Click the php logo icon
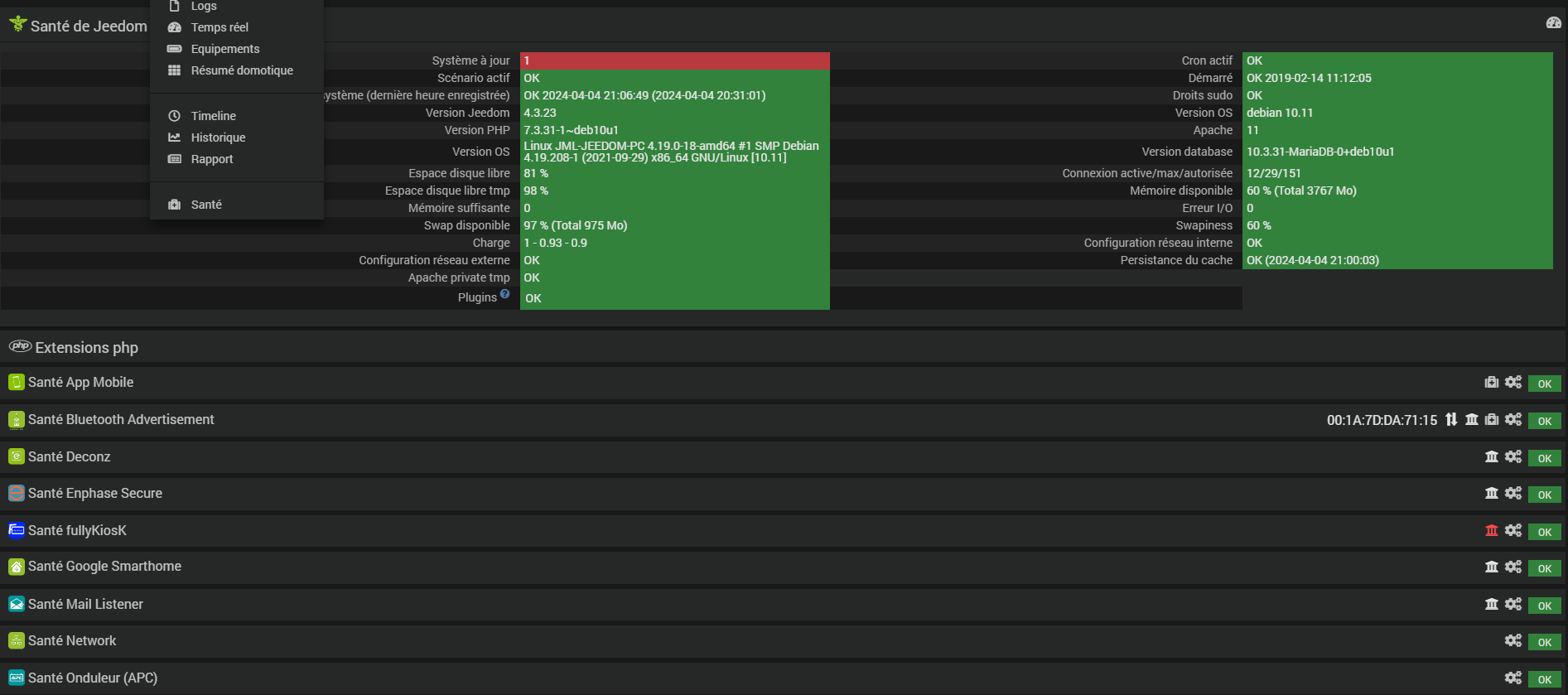 coord(20,346)
